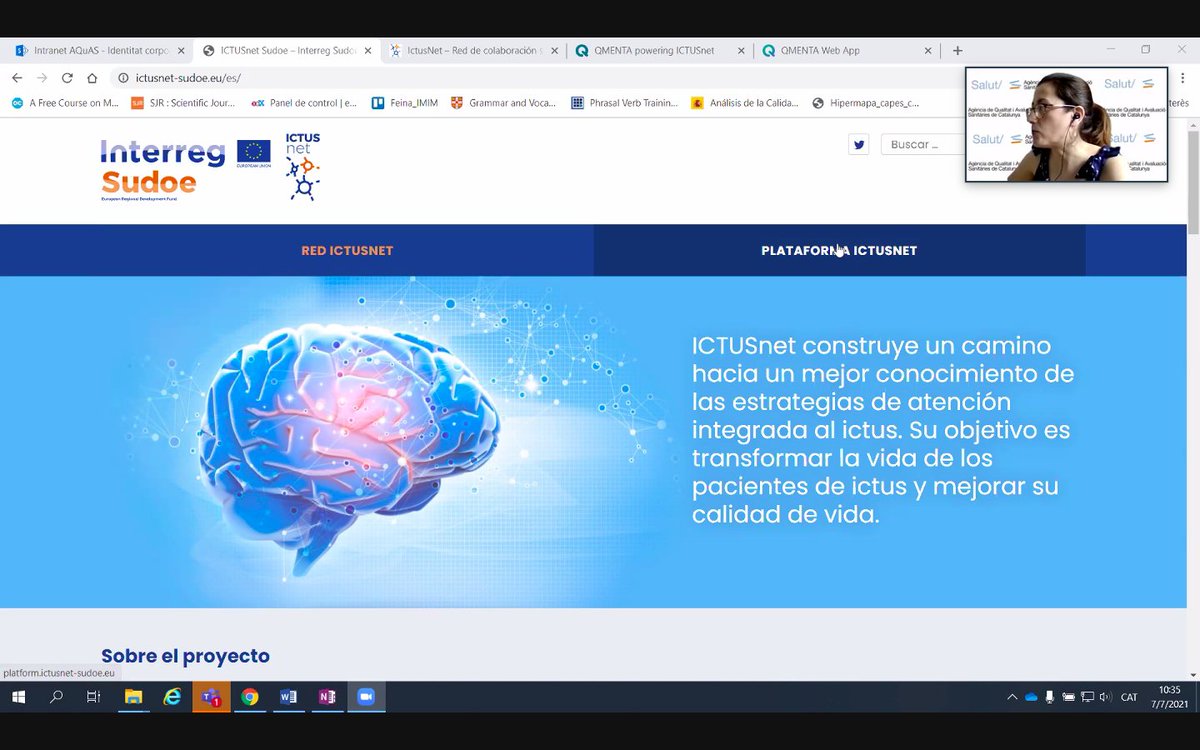Viewport: 1200px width, 750px height.
Task: Click the ICTUSnet logo
Action: [x=302, y=167]
